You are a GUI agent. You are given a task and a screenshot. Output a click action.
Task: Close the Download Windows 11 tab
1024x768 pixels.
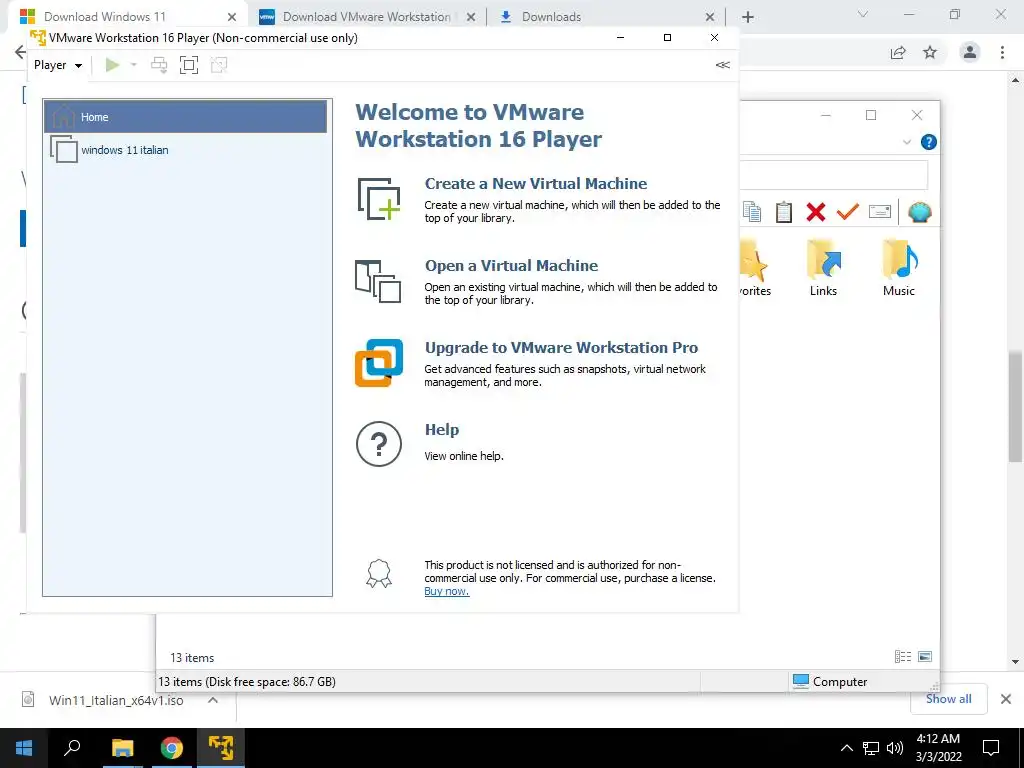click(231, 17)
